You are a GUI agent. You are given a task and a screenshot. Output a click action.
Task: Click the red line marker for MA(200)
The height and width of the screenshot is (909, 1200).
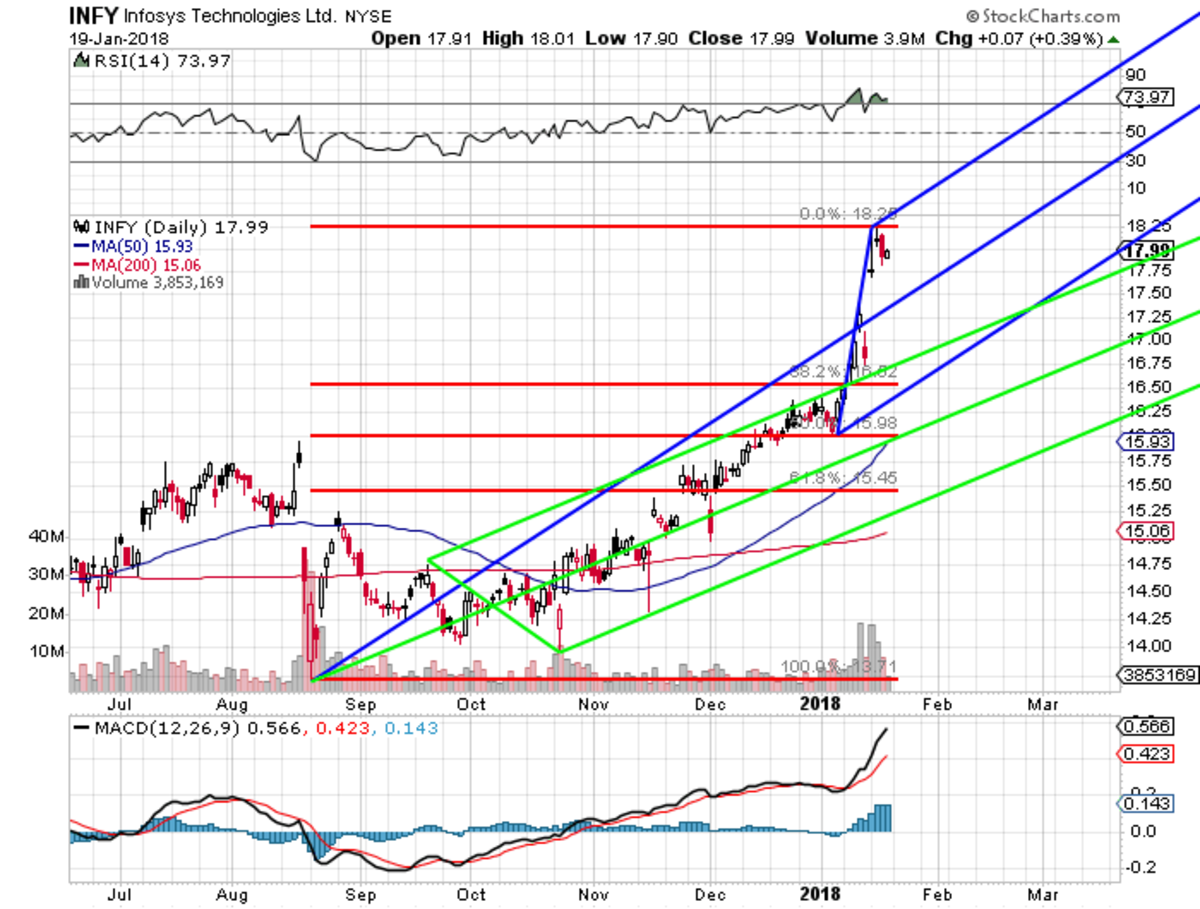coord(82,265)
